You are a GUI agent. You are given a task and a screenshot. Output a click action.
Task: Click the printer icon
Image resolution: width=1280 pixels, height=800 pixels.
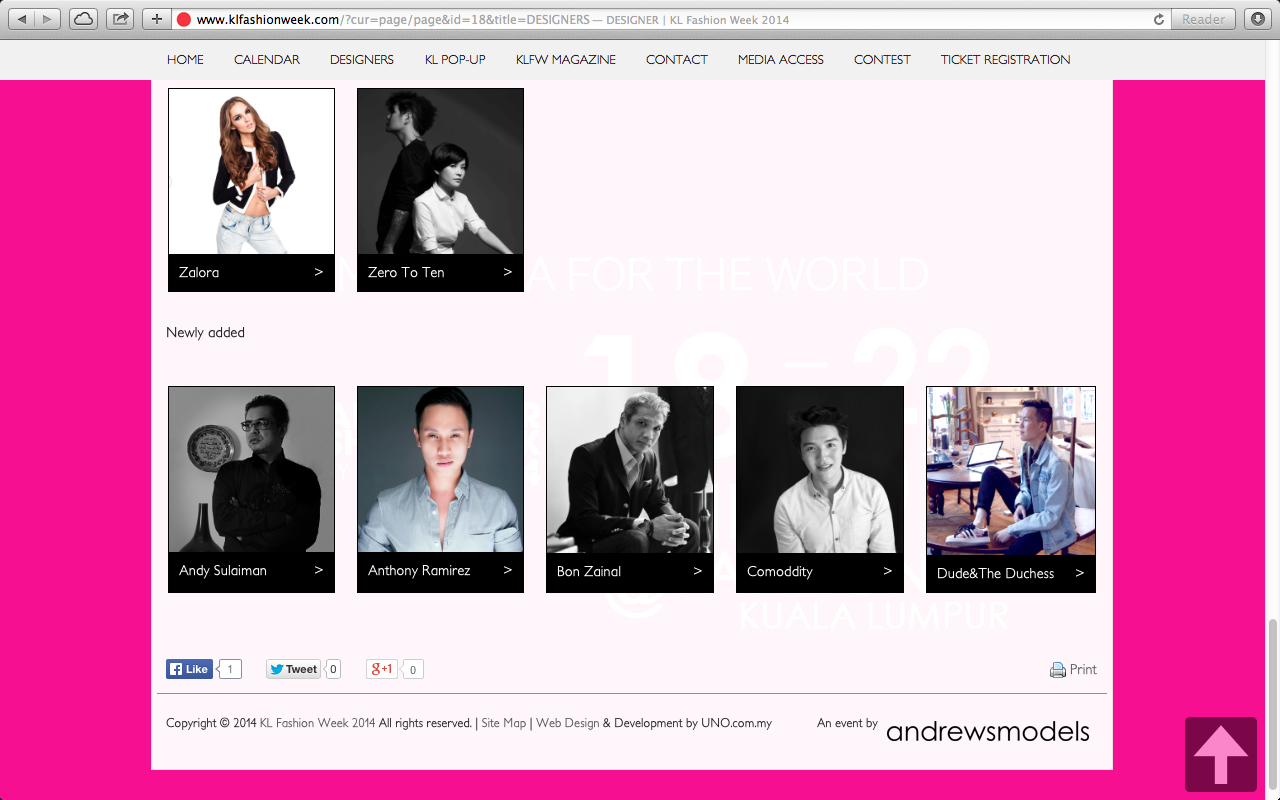(1058, 670)
